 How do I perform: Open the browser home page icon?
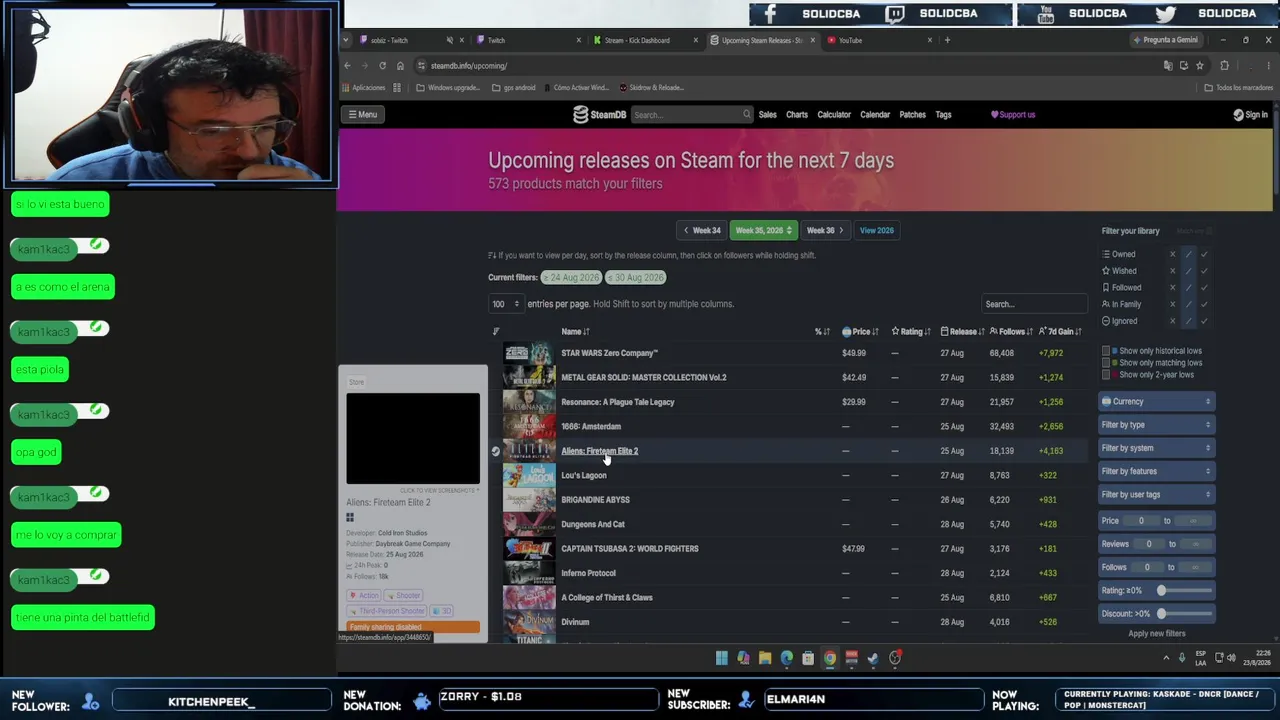(400, 66)
